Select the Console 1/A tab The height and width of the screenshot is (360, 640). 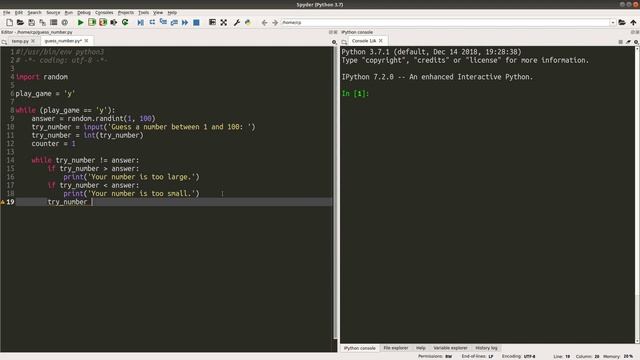click(364, 41)
